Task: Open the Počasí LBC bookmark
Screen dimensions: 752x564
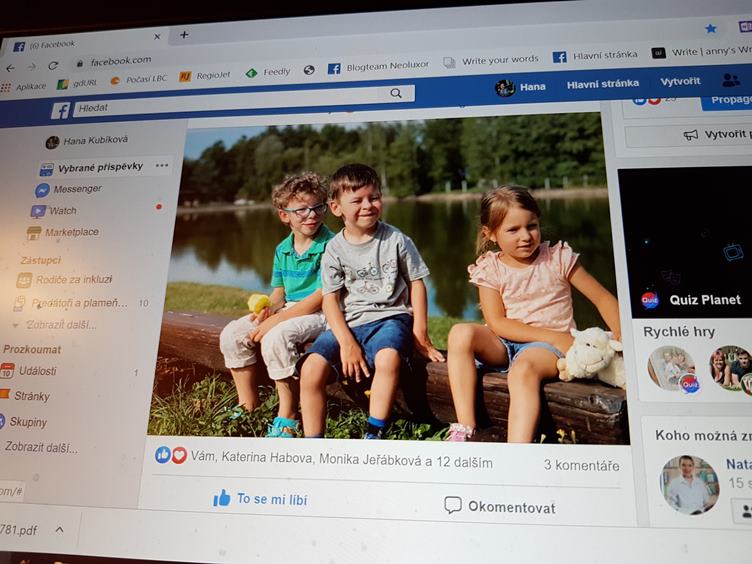Action: click(x=139, y=80)
